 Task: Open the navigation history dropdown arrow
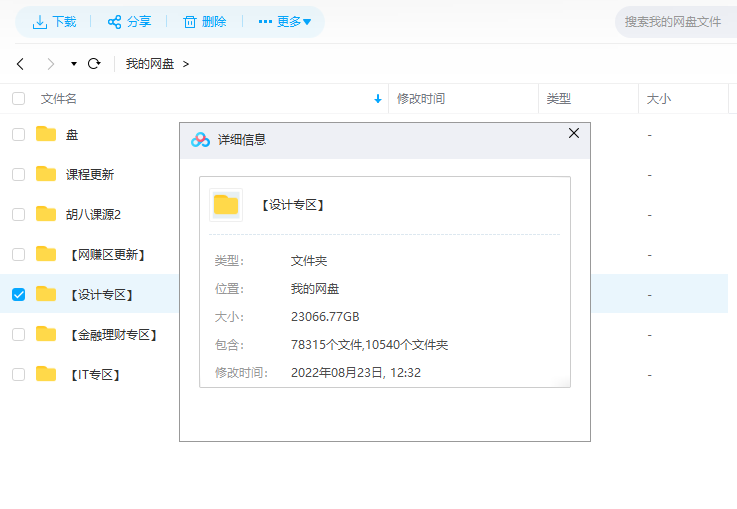click(x=73, y=64)
